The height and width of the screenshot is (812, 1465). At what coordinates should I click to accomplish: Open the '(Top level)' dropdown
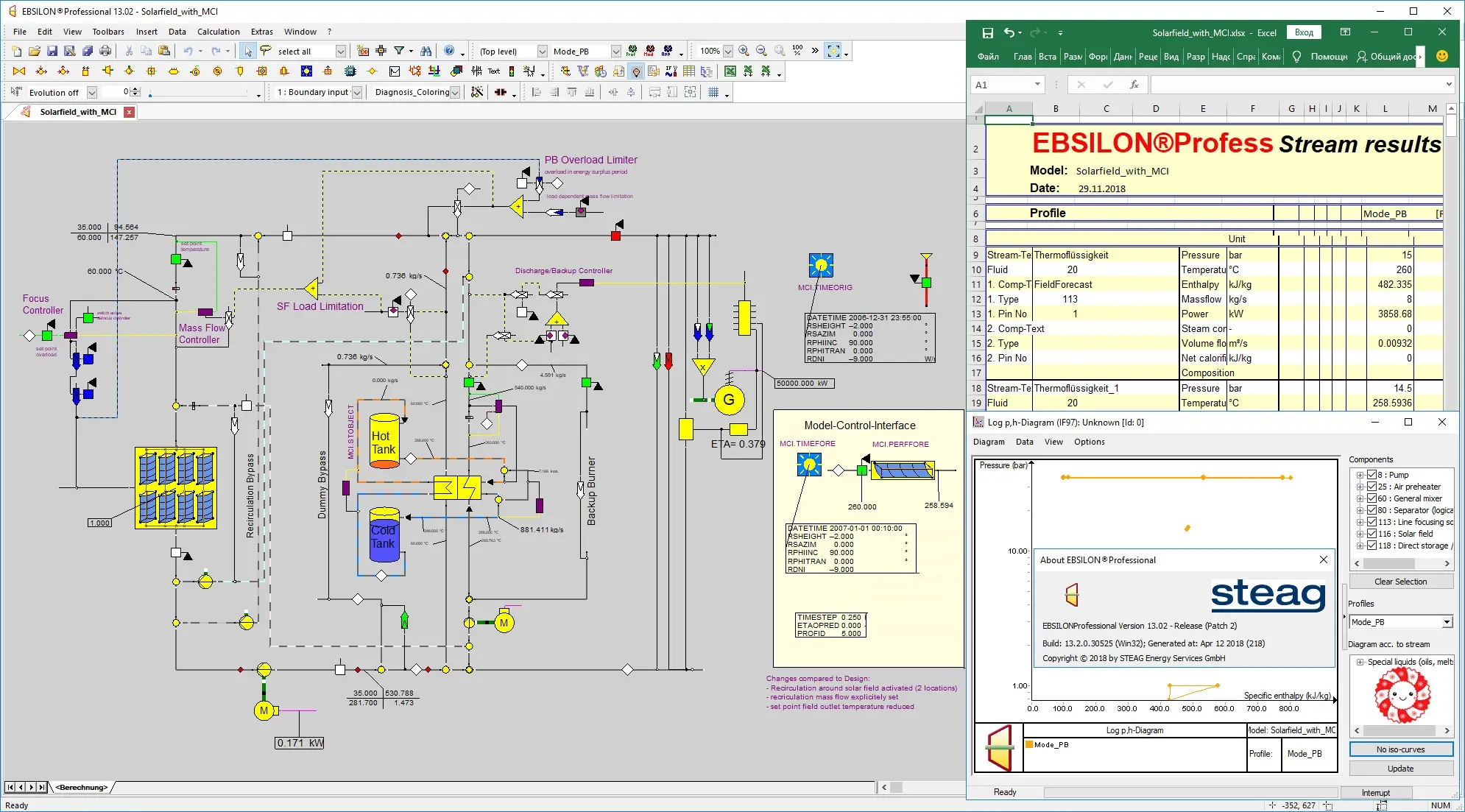[x=542, y=51]
